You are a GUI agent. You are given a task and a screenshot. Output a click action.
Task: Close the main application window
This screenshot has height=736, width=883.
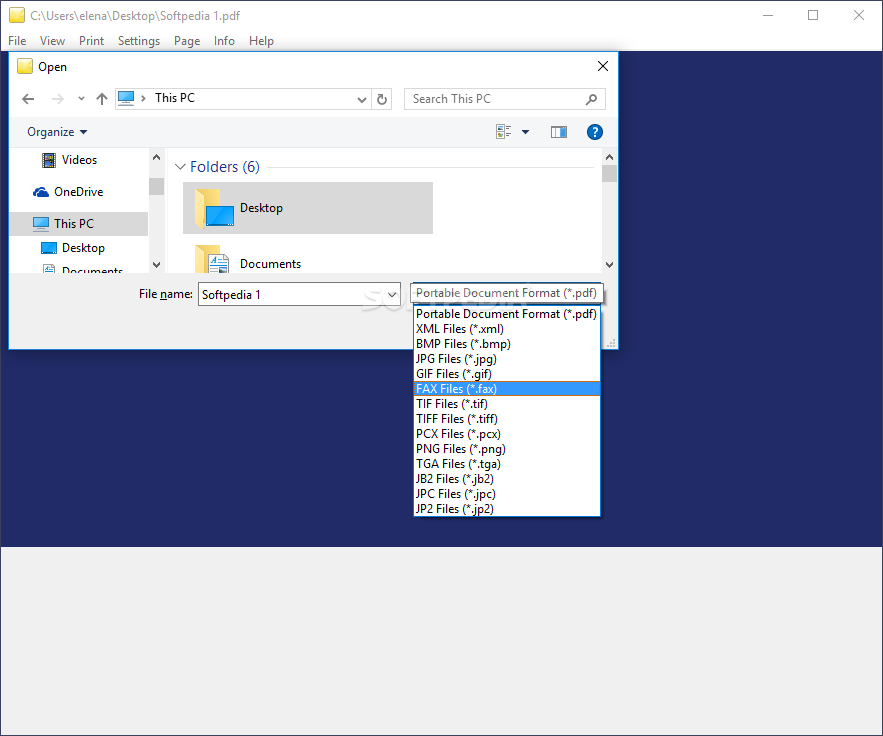tap(859, 15)
